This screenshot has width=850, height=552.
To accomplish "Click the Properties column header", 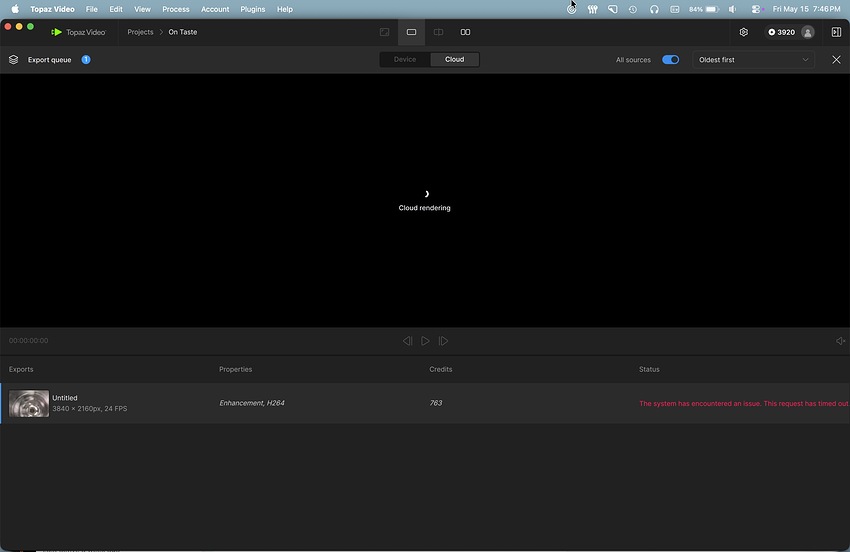I will [235, 369].
